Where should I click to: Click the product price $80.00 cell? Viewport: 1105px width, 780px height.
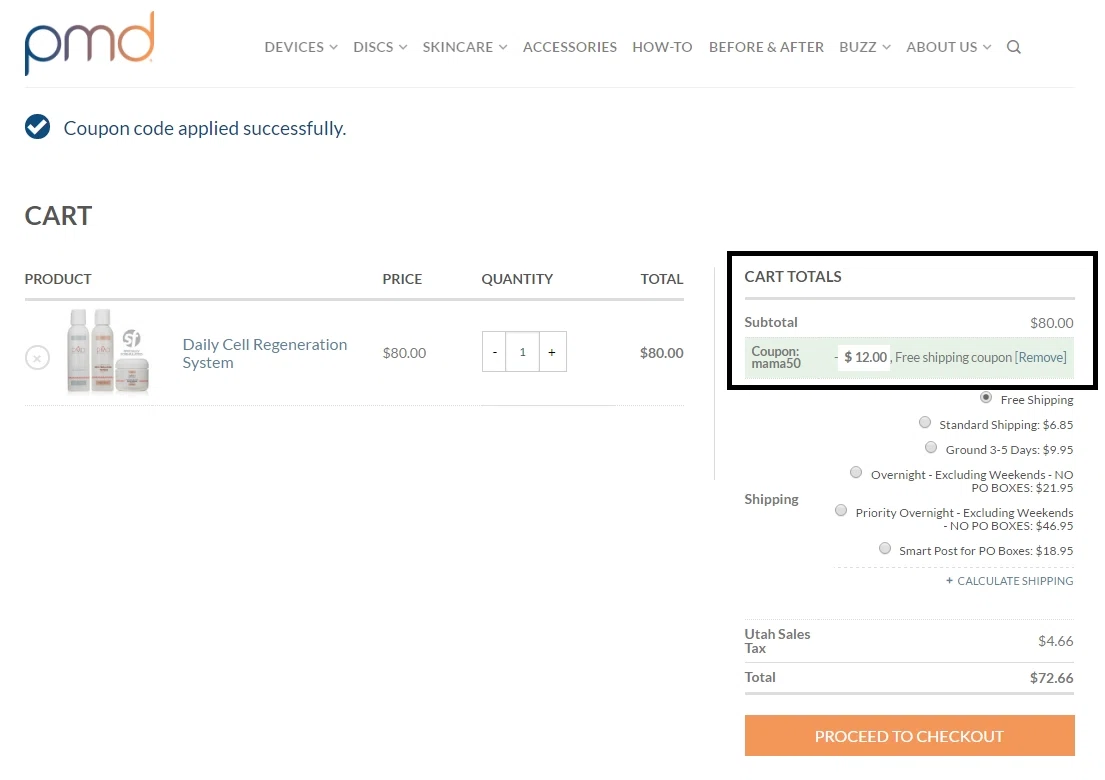(x=404, y=353)
